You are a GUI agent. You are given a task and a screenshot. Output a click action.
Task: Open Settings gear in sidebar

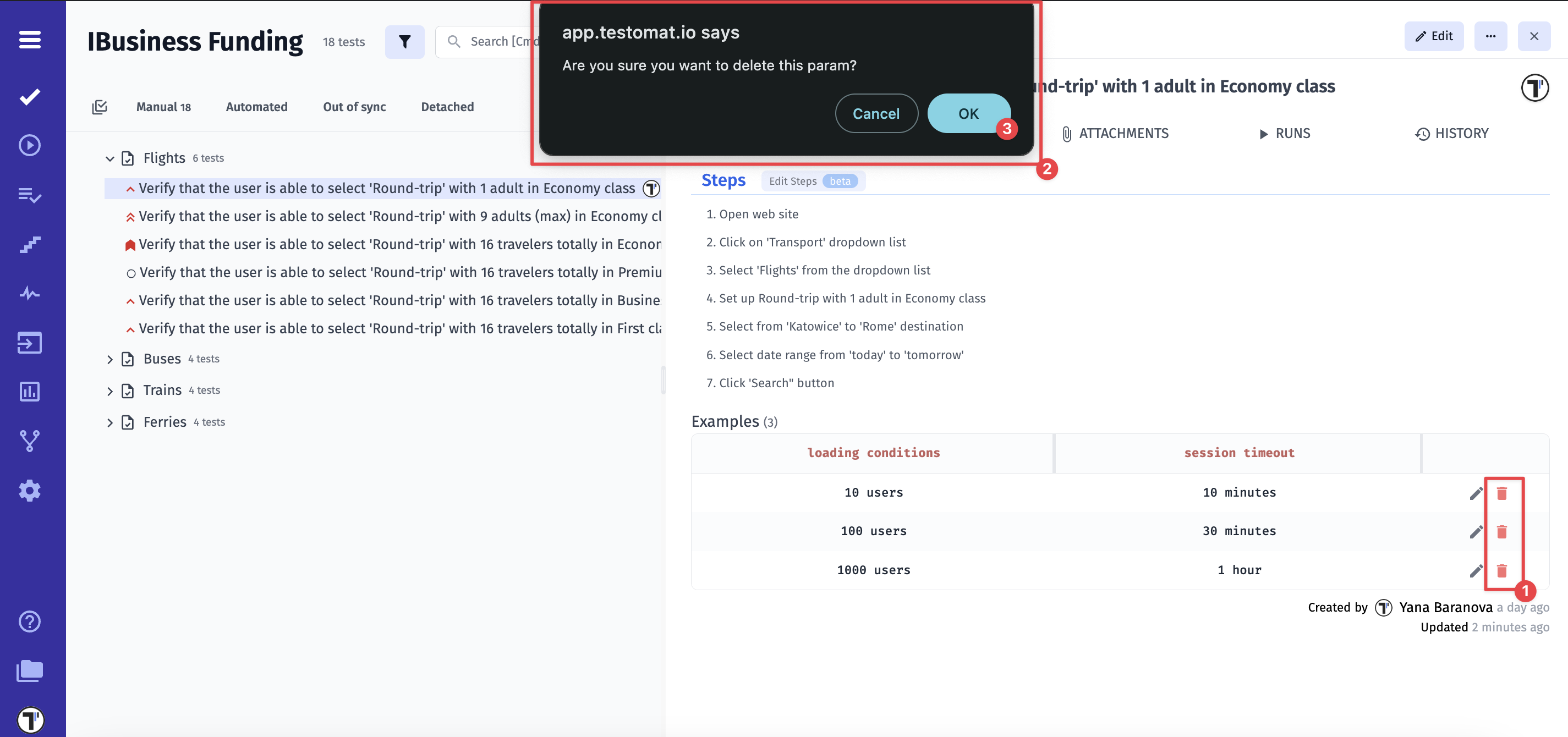[29, 491]
